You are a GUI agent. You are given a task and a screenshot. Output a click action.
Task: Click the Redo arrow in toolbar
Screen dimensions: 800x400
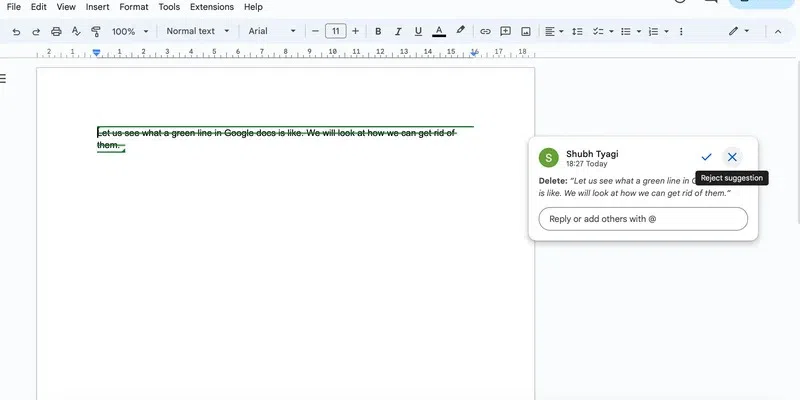[36, 32]
